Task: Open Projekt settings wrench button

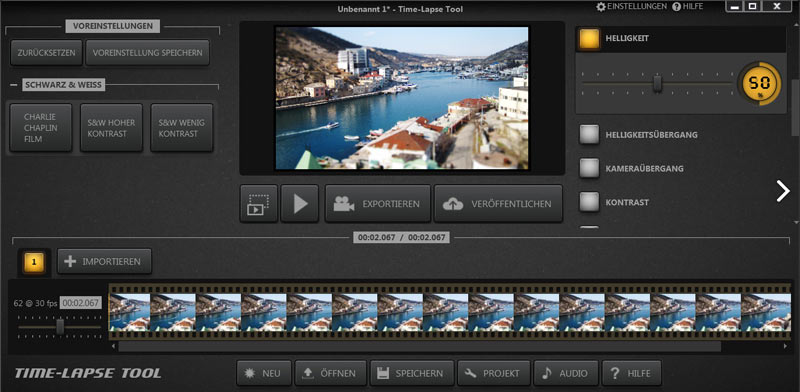Action: point(494,373)
